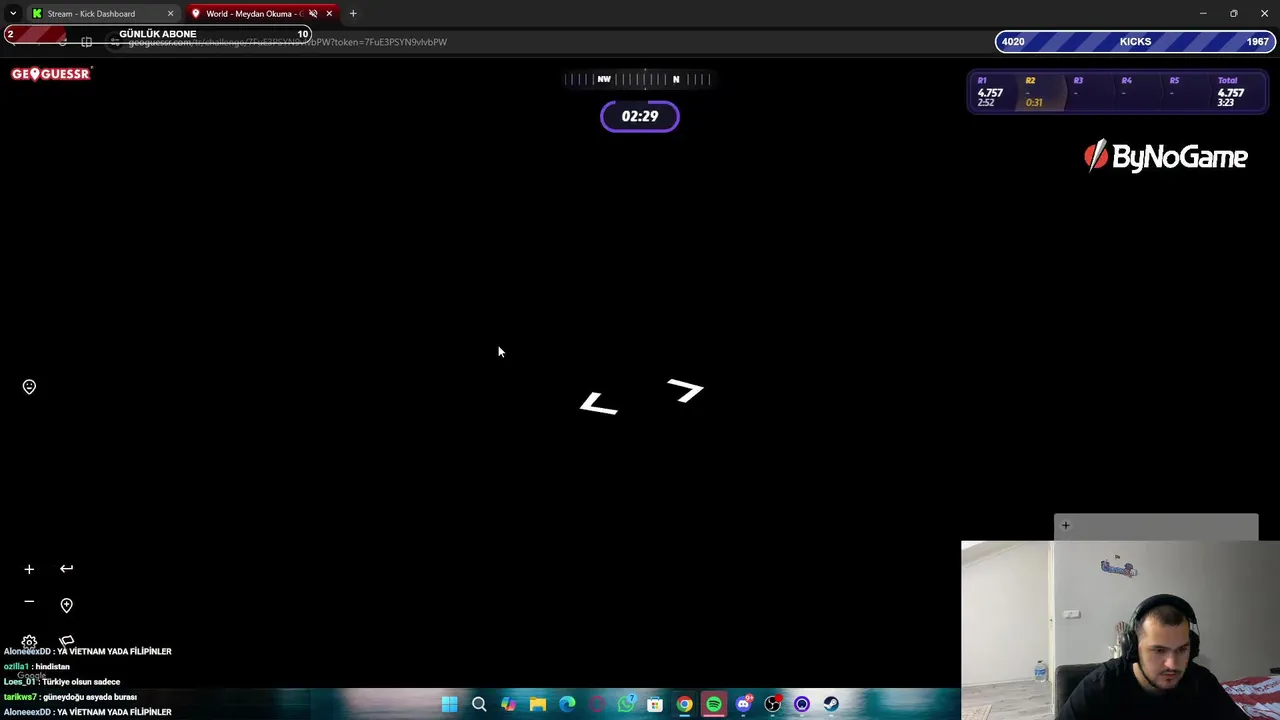Open the Windows Start menu

450,704
